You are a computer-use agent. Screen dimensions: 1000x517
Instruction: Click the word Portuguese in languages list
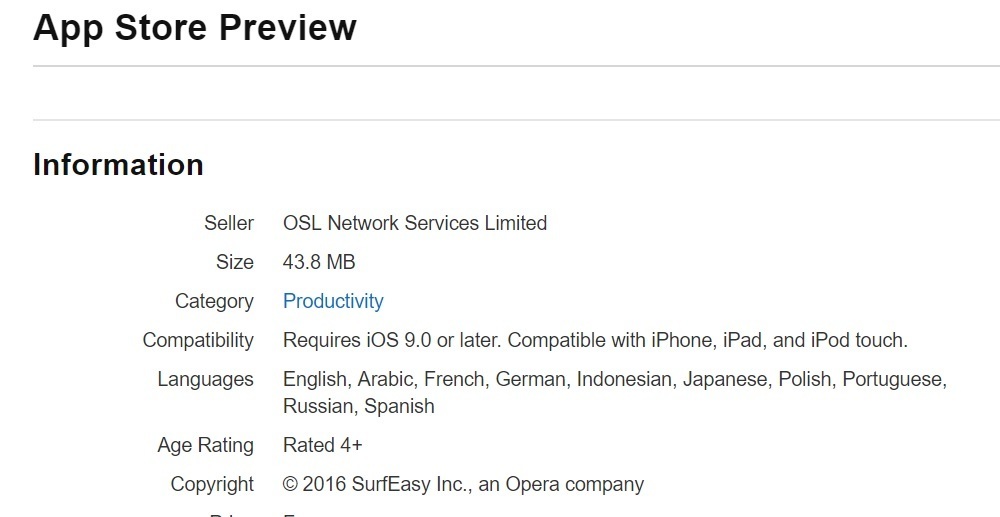[x=894, y=379]
